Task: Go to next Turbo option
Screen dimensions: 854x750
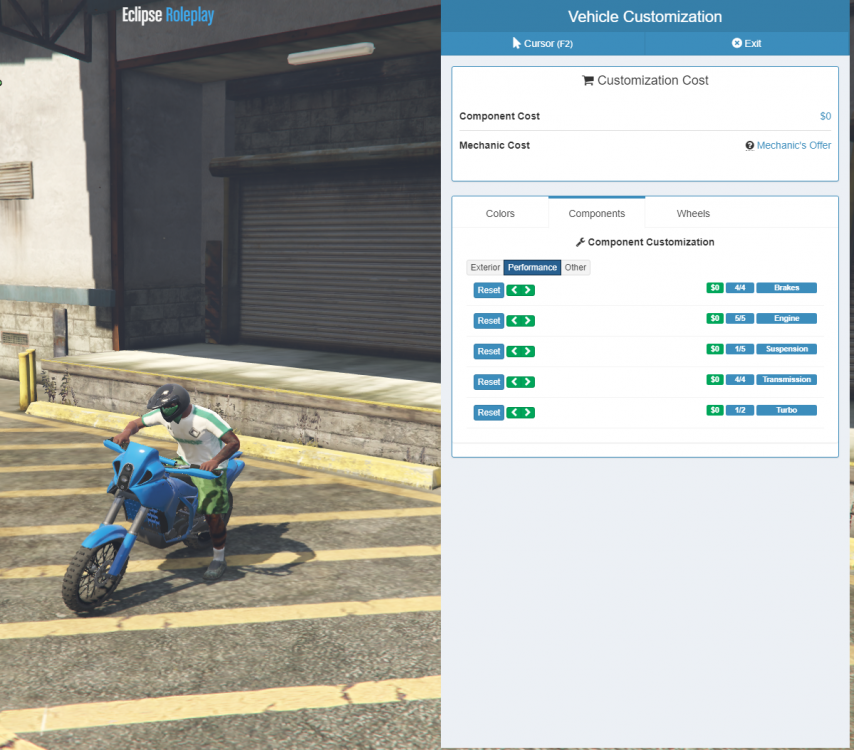Action: click(x=528, y=412)
